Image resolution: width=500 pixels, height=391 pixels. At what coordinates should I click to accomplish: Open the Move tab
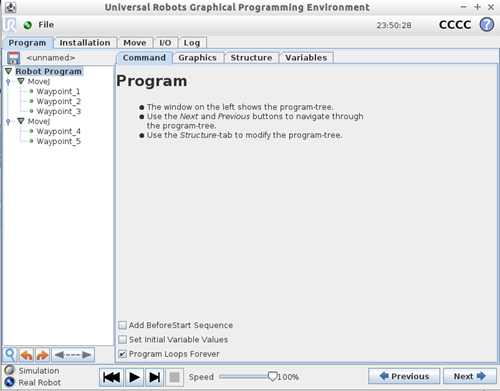click(x=135, y=43)
